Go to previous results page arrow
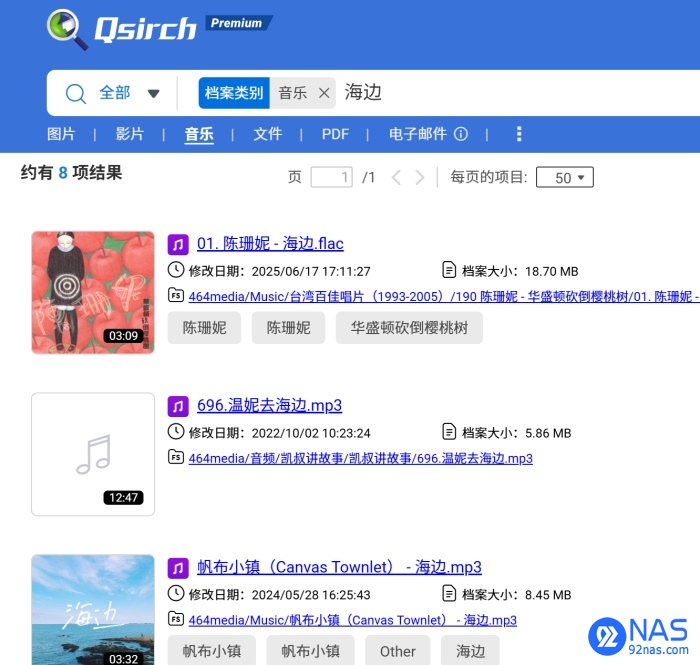Screen dimensions: 700x665 (396, 177)
